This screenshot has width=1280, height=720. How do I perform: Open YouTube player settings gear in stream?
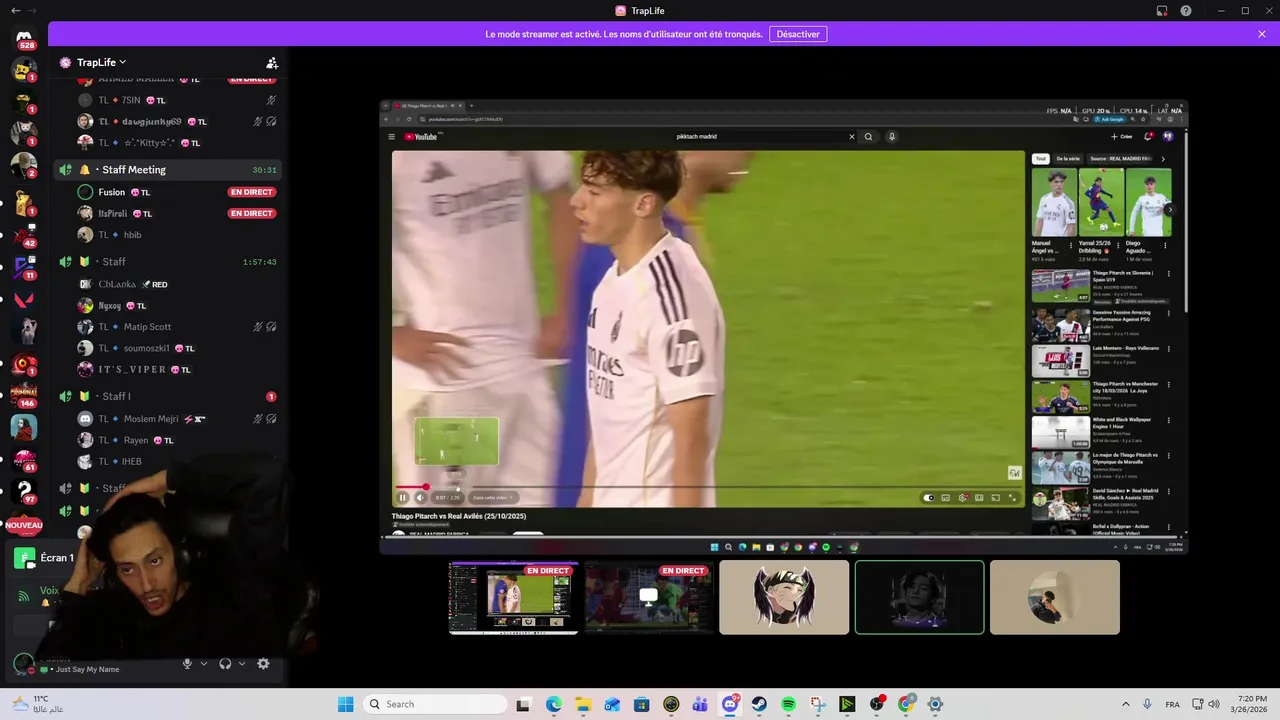click(963, 498)
